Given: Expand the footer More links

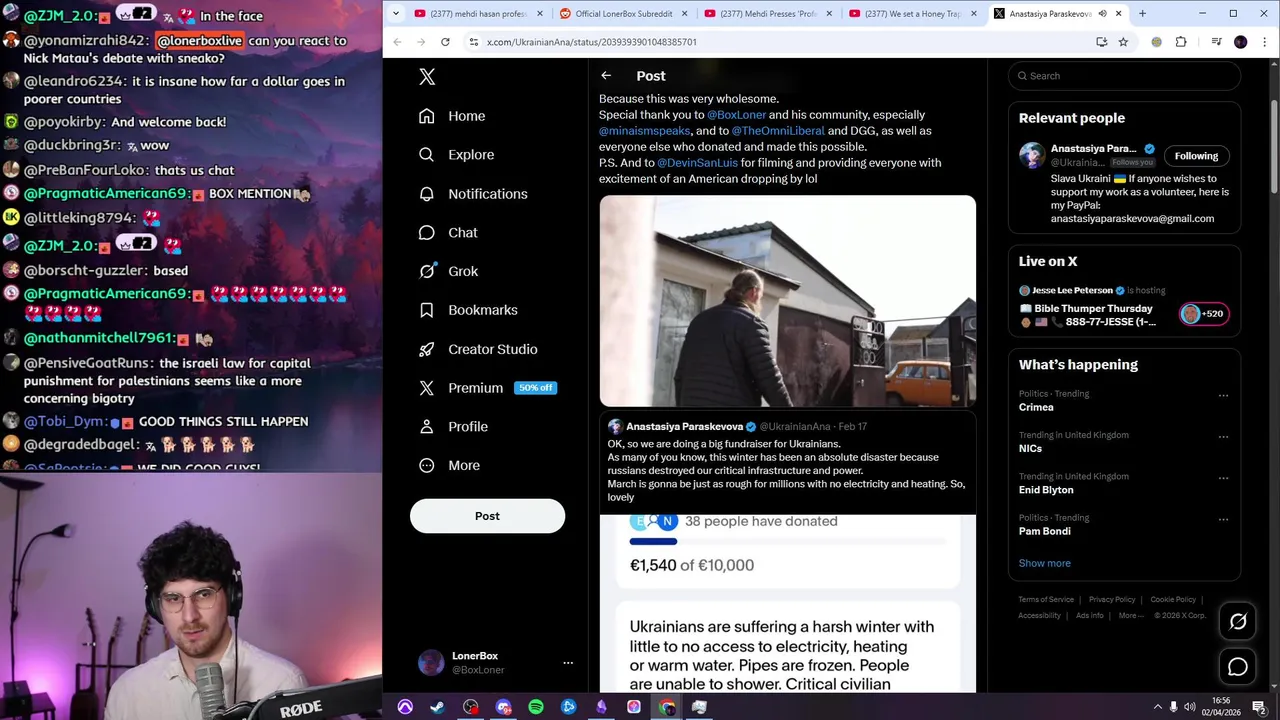Looking at the screenshot, I should point(1130,616).
